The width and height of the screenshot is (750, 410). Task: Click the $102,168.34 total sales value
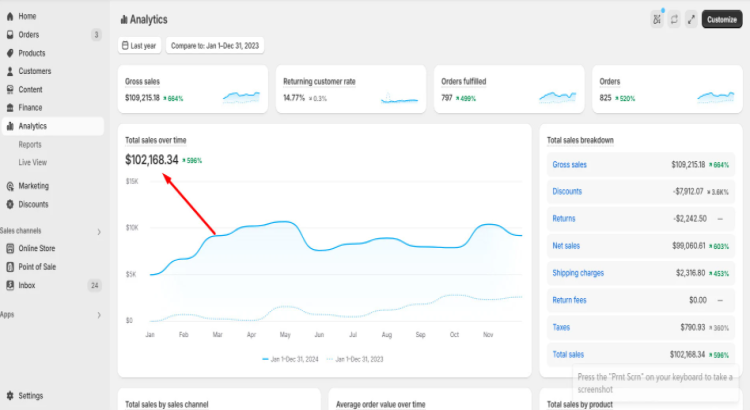(x=152, y=160)
